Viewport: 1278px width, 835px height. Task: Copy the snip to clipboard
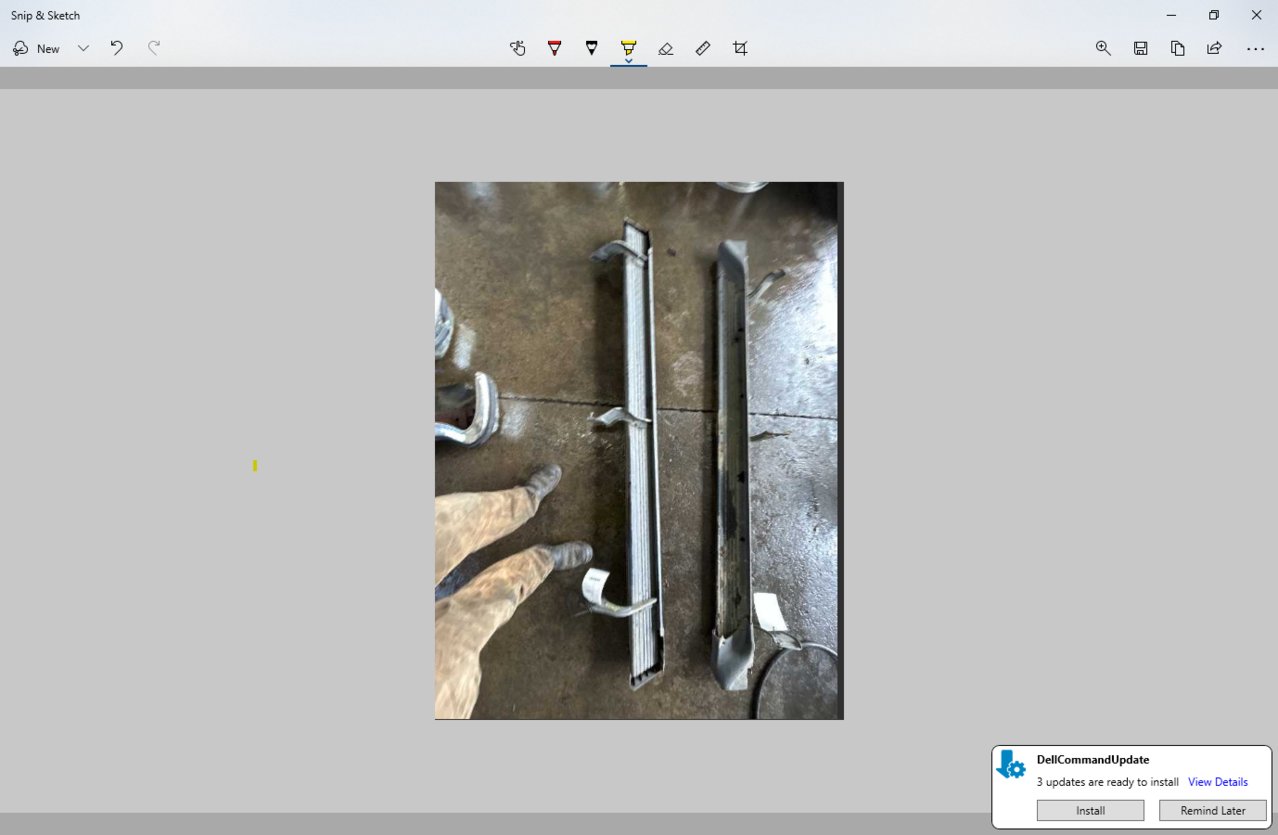1177,48
